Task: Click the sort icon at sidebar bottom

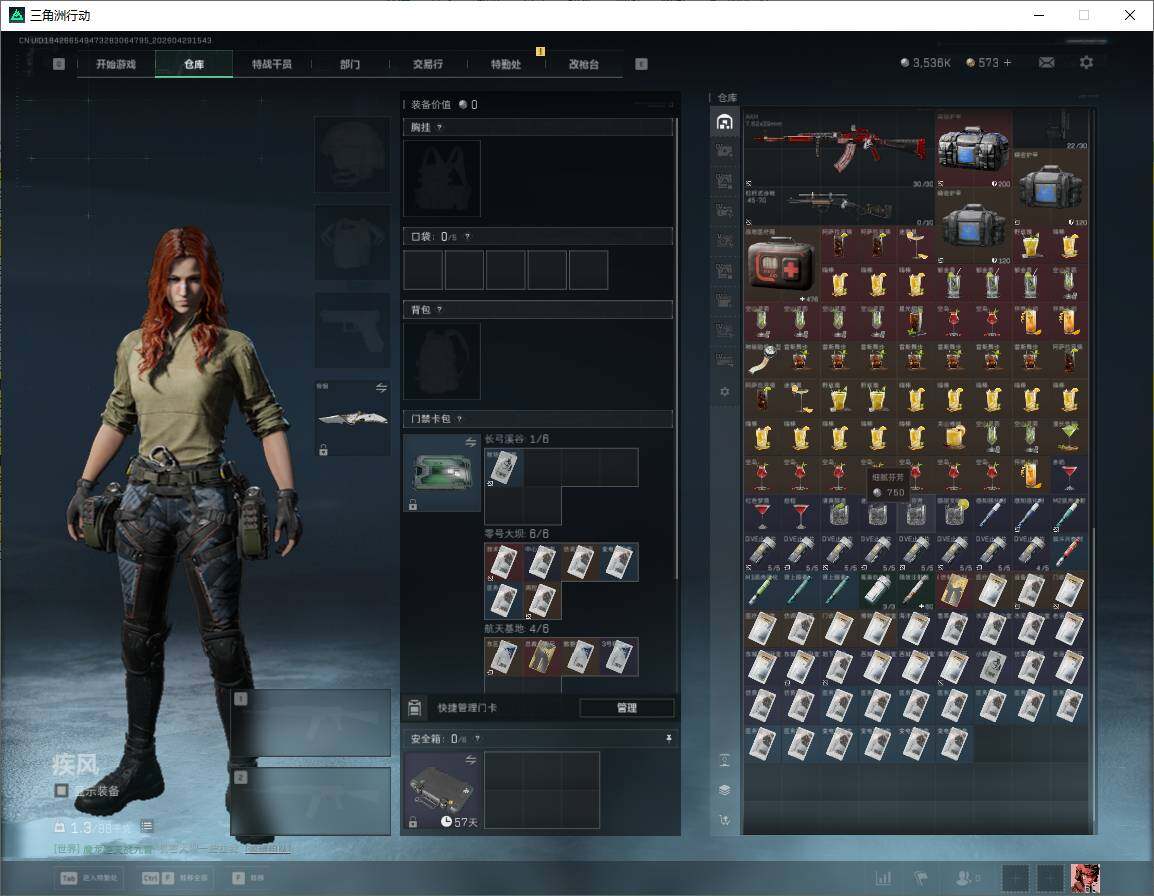Action: point(724,820)
